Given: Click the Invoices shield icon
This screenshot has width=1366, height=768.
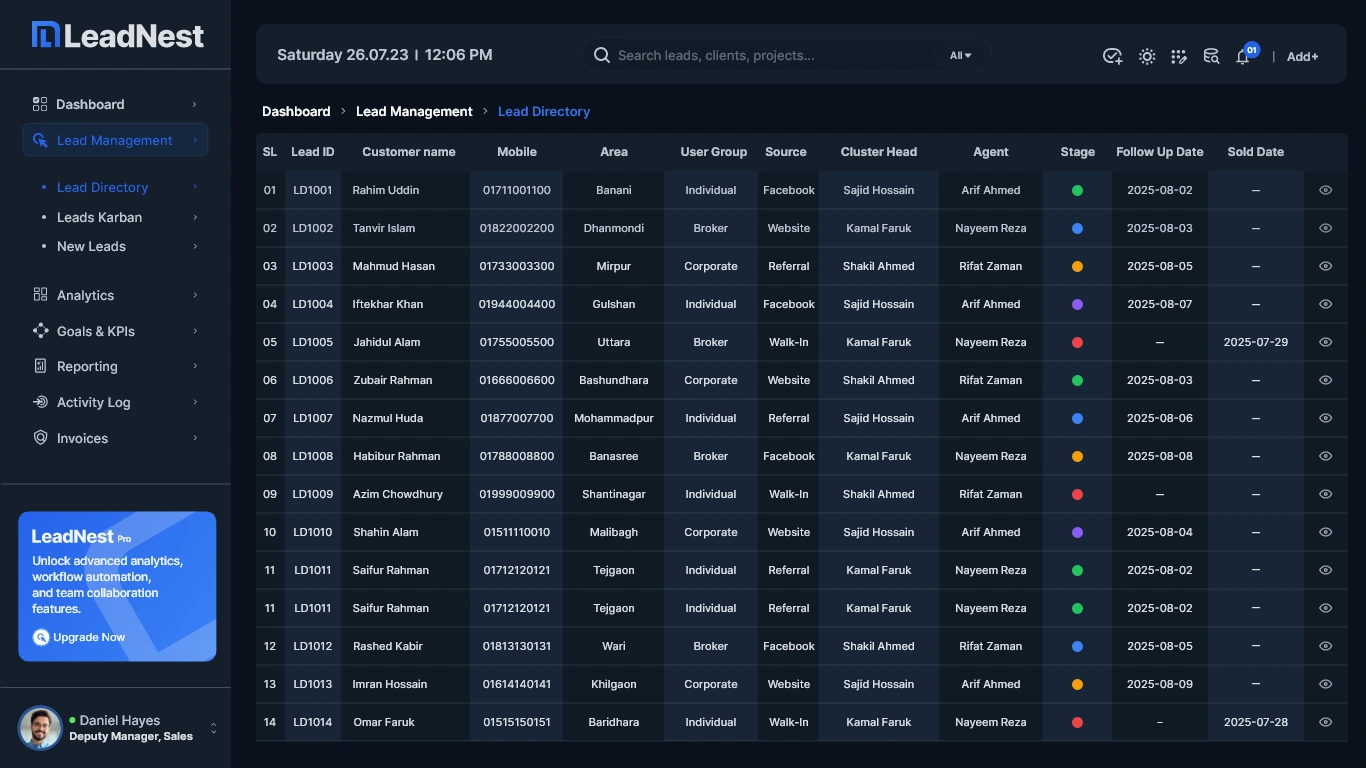Looking at the screenshot, I should (40, 438).
